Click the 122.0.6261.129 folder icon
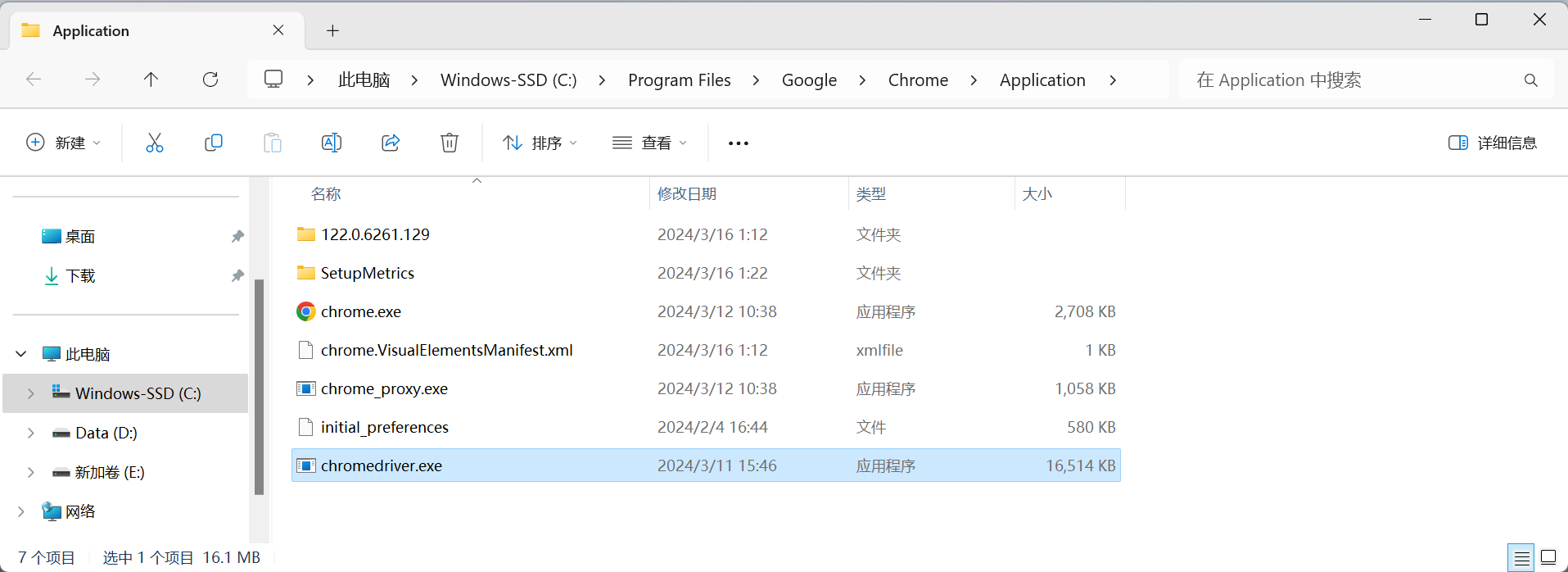Screen dimensions: 1568x572 coord(305,234)
